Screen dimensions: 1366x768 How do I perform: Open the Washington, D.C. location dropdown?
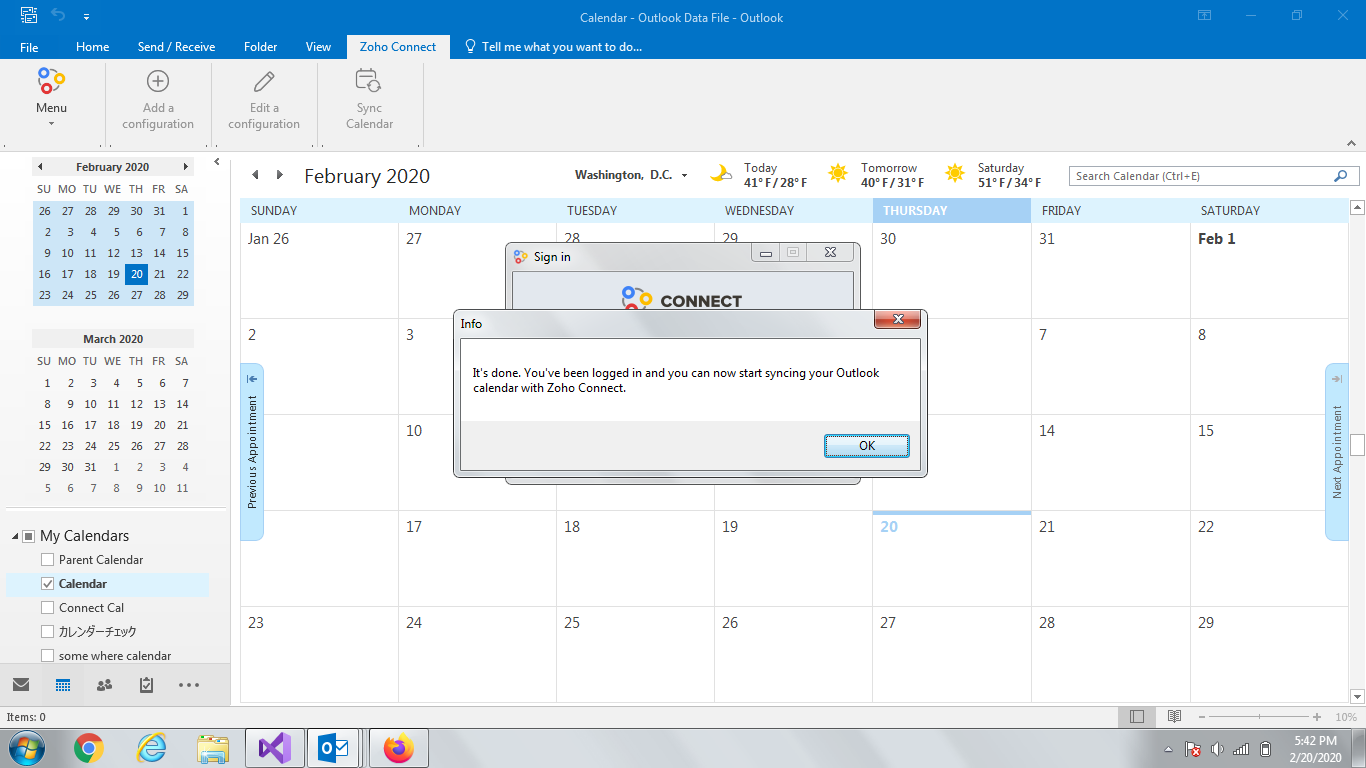(684, 176)
